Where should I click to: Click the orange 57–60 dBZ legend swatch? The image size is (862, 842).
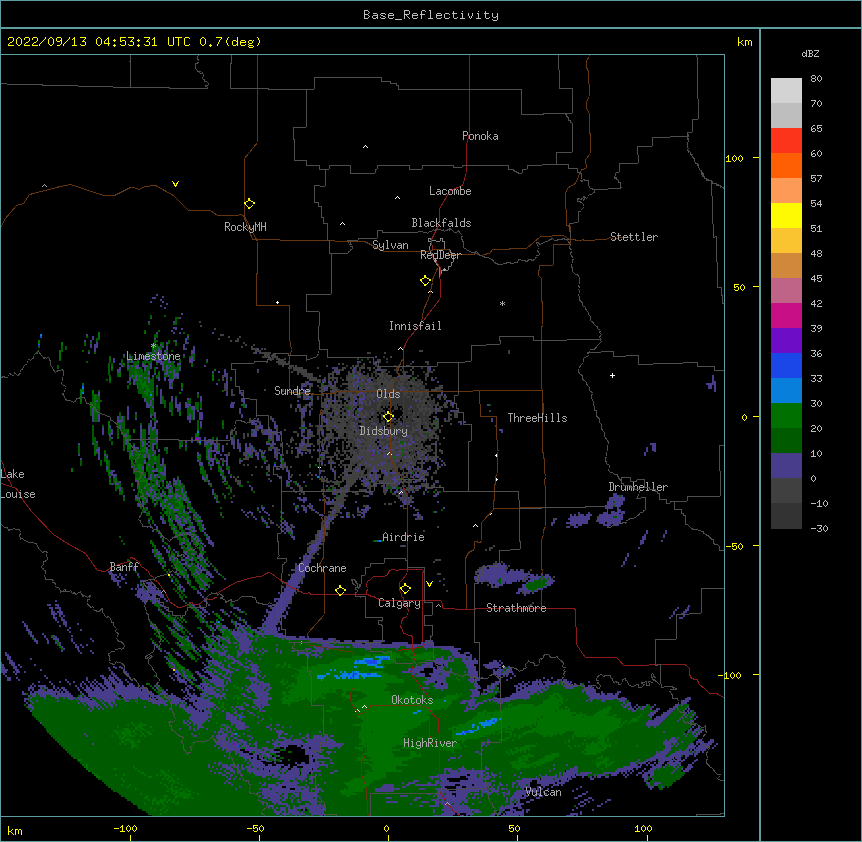[x=786, y=165]
